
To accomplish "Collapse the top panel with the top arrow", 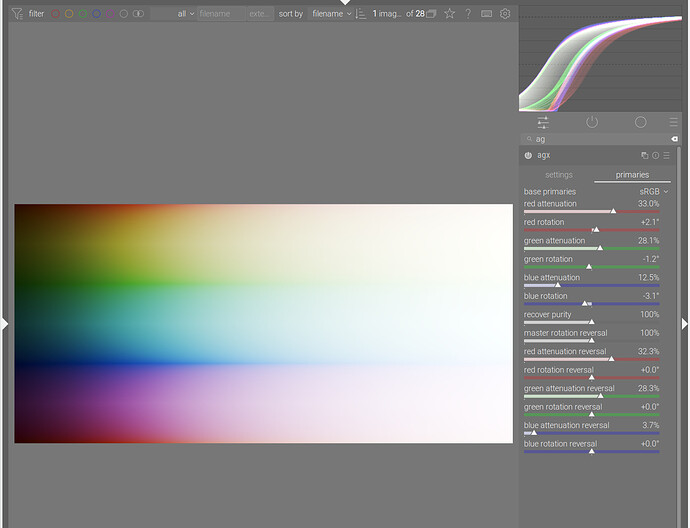I will [x=345, y=2].
